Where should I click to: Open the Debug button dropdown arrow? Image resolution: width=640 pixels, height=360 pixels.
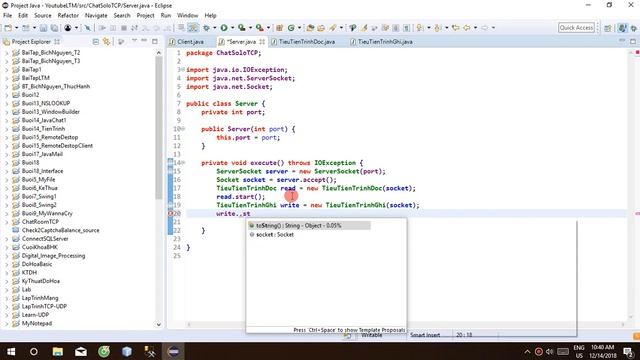(x=215, y=28)
